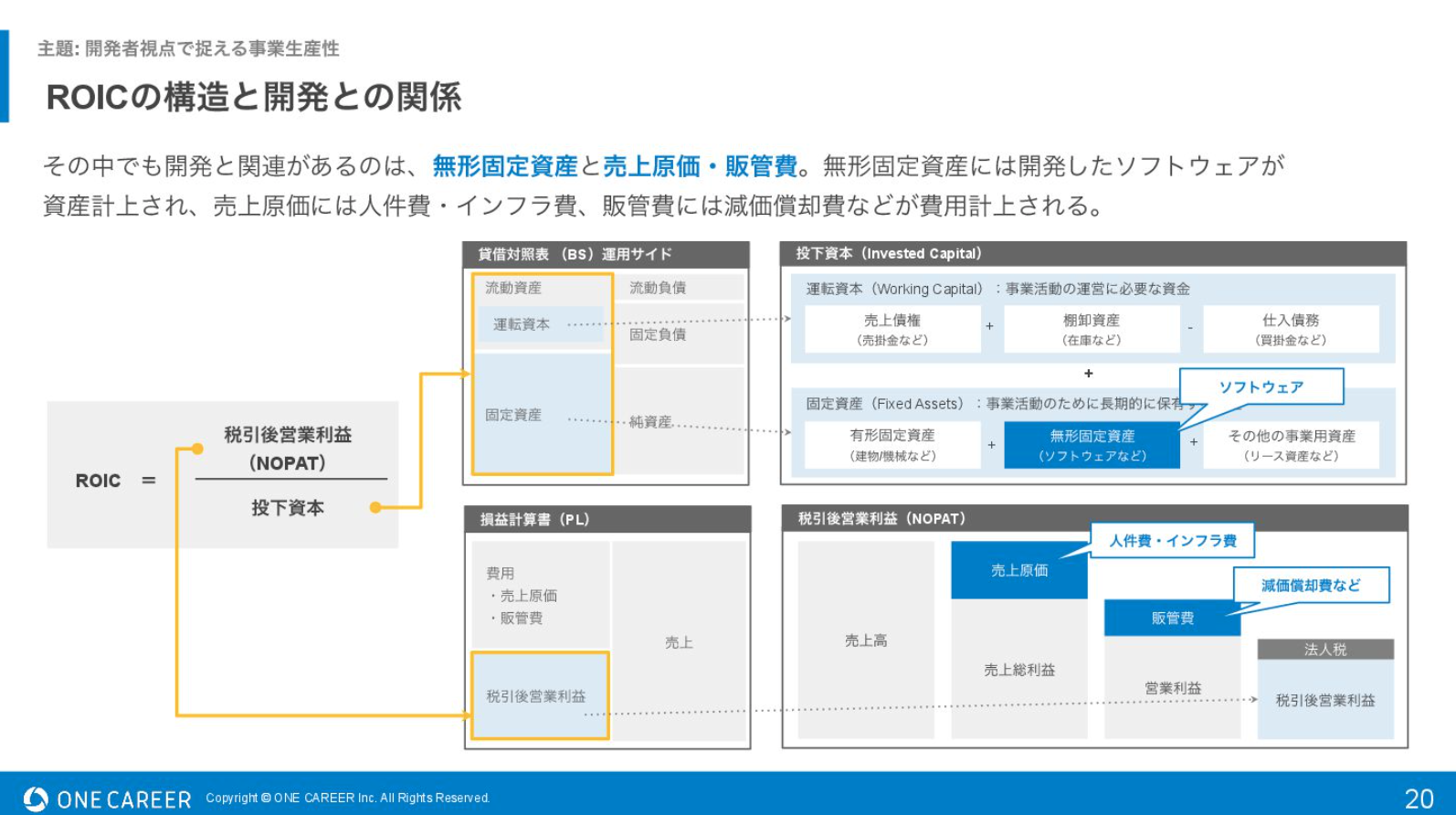Select the 運転資本 (Working Capital) description line
The height and width of the screenshot is (815, 1456).
997,289
